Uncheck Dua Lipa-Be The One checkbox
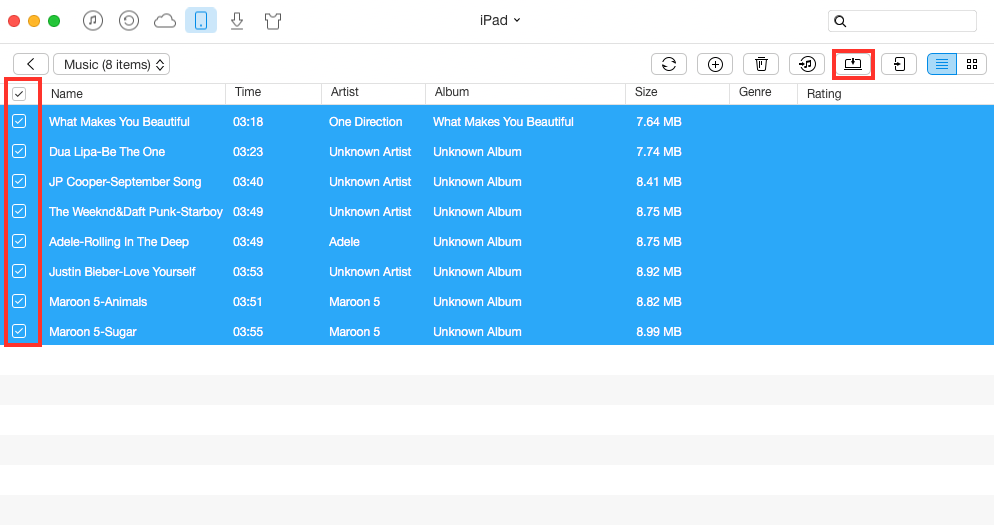The image size is (994, 526). (19, 151)
